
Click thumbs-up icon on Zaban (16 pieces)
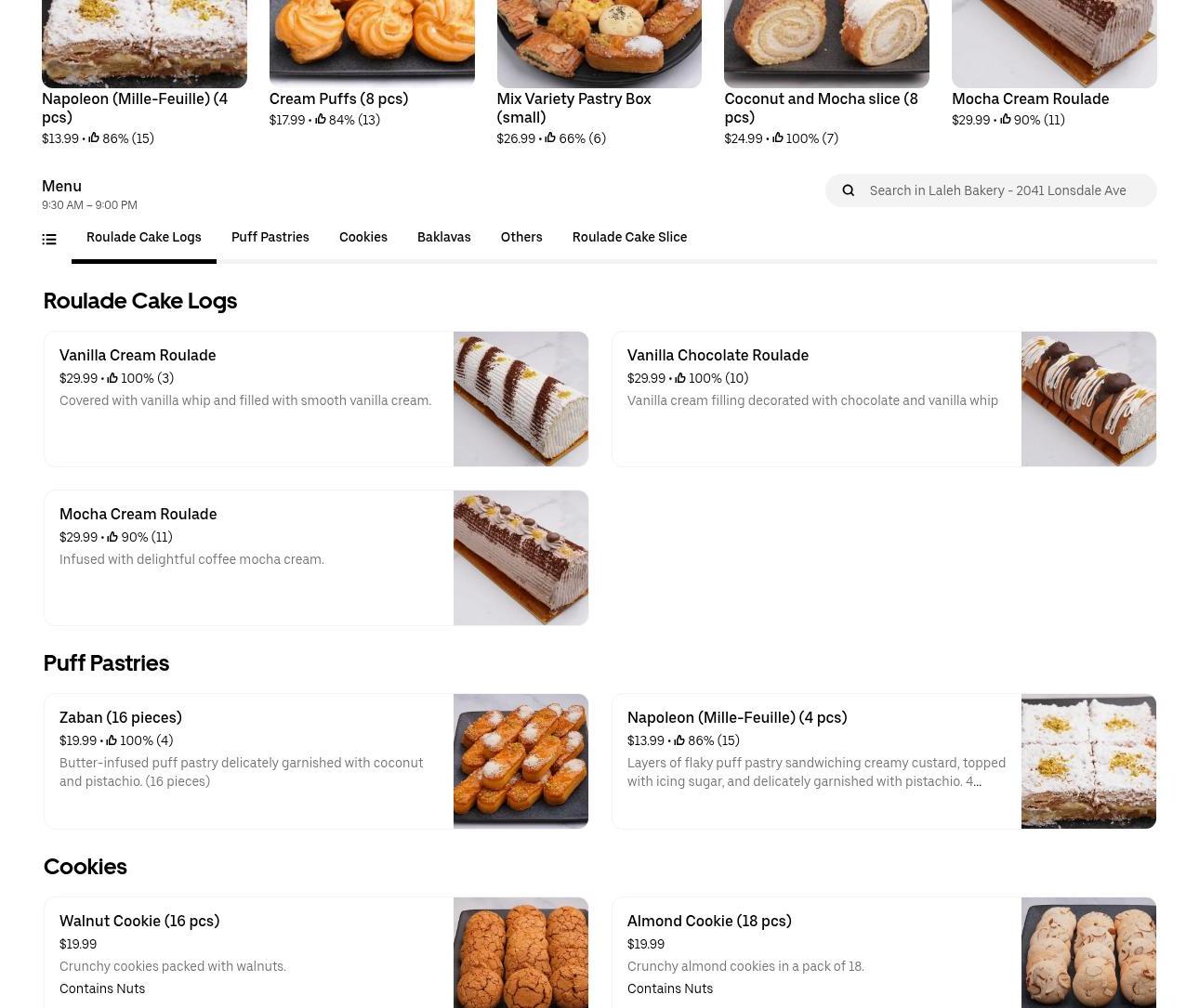pyautogui.click(x=112, y=740)
